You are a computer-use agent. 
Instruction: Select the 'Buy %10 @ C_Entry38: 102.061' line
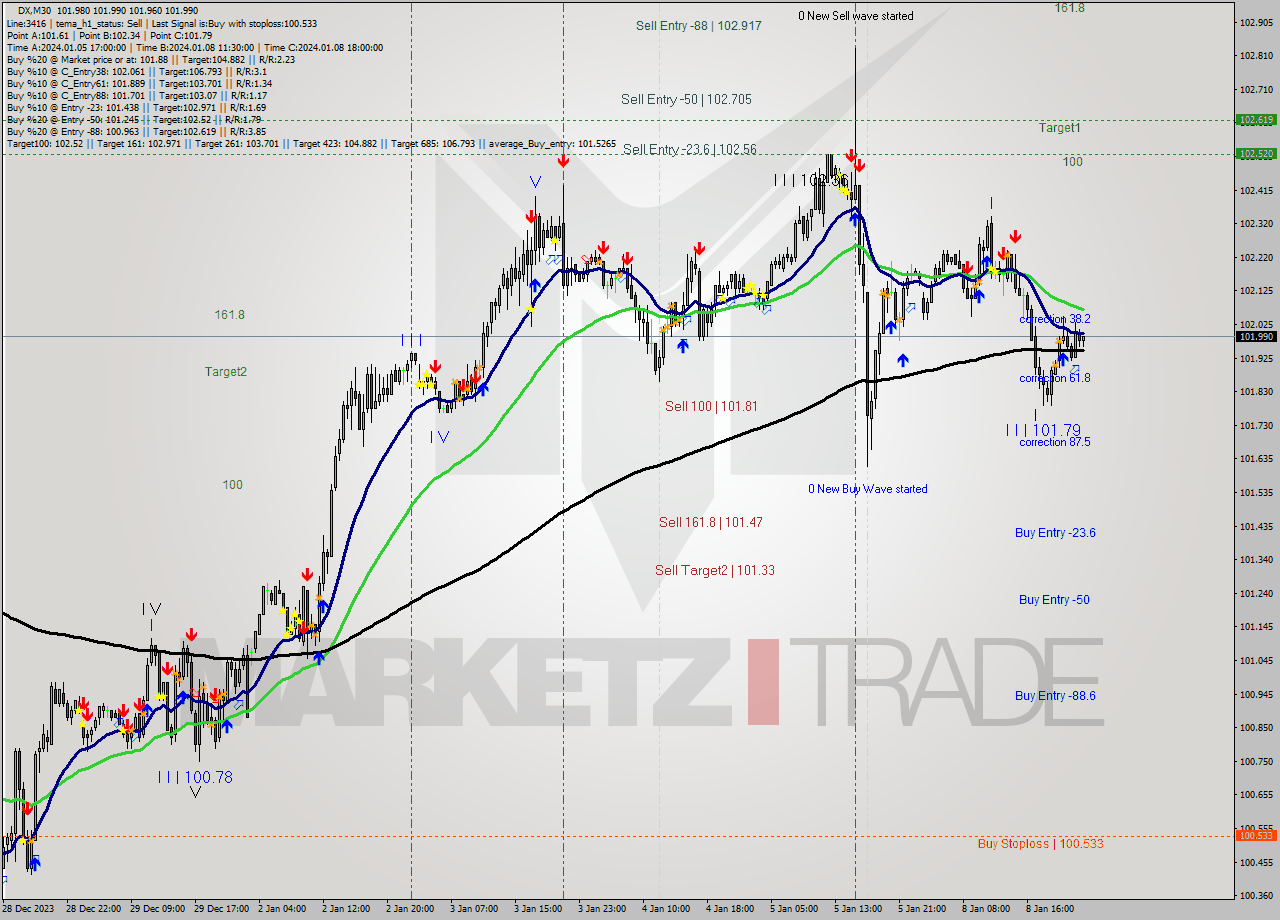pos(135,71)
